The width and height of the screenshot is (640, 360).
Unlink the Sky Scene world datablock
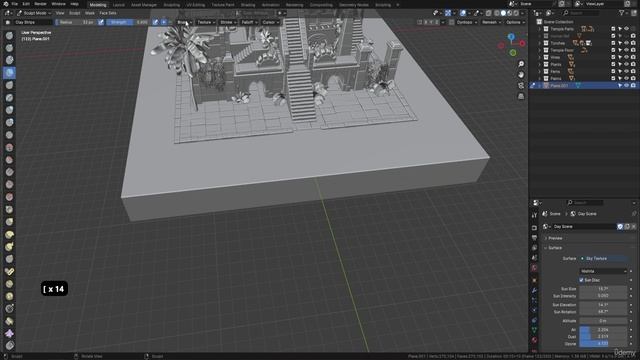point(633,227)
